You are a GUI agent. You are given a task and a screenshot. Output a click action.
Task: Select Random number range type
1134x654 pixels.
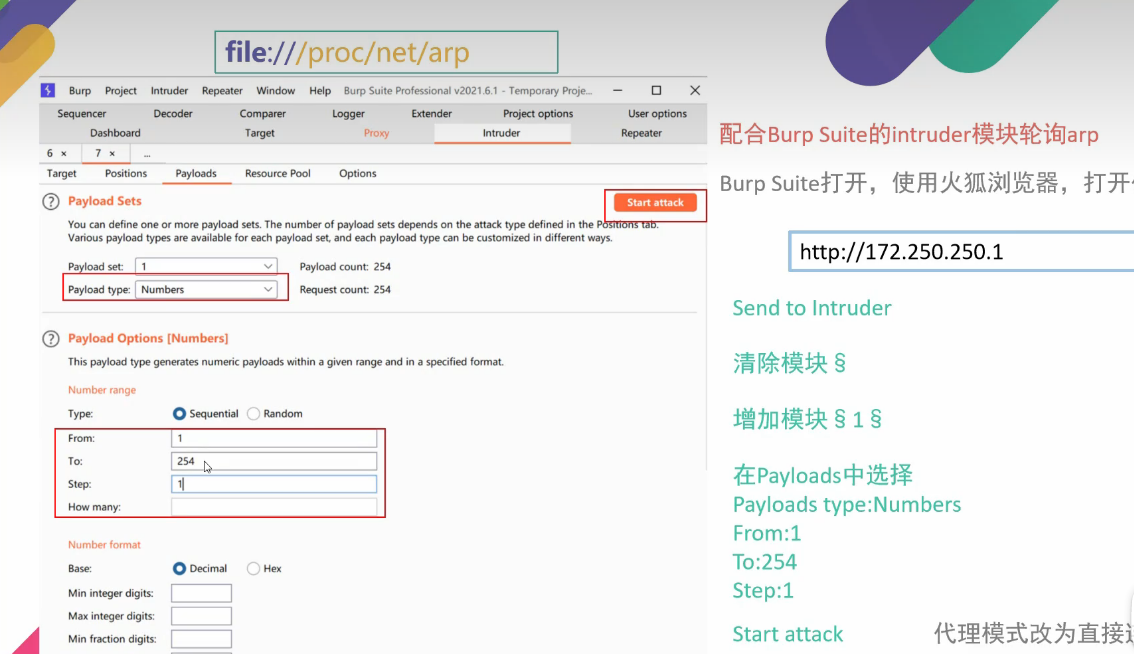[253, 414]
